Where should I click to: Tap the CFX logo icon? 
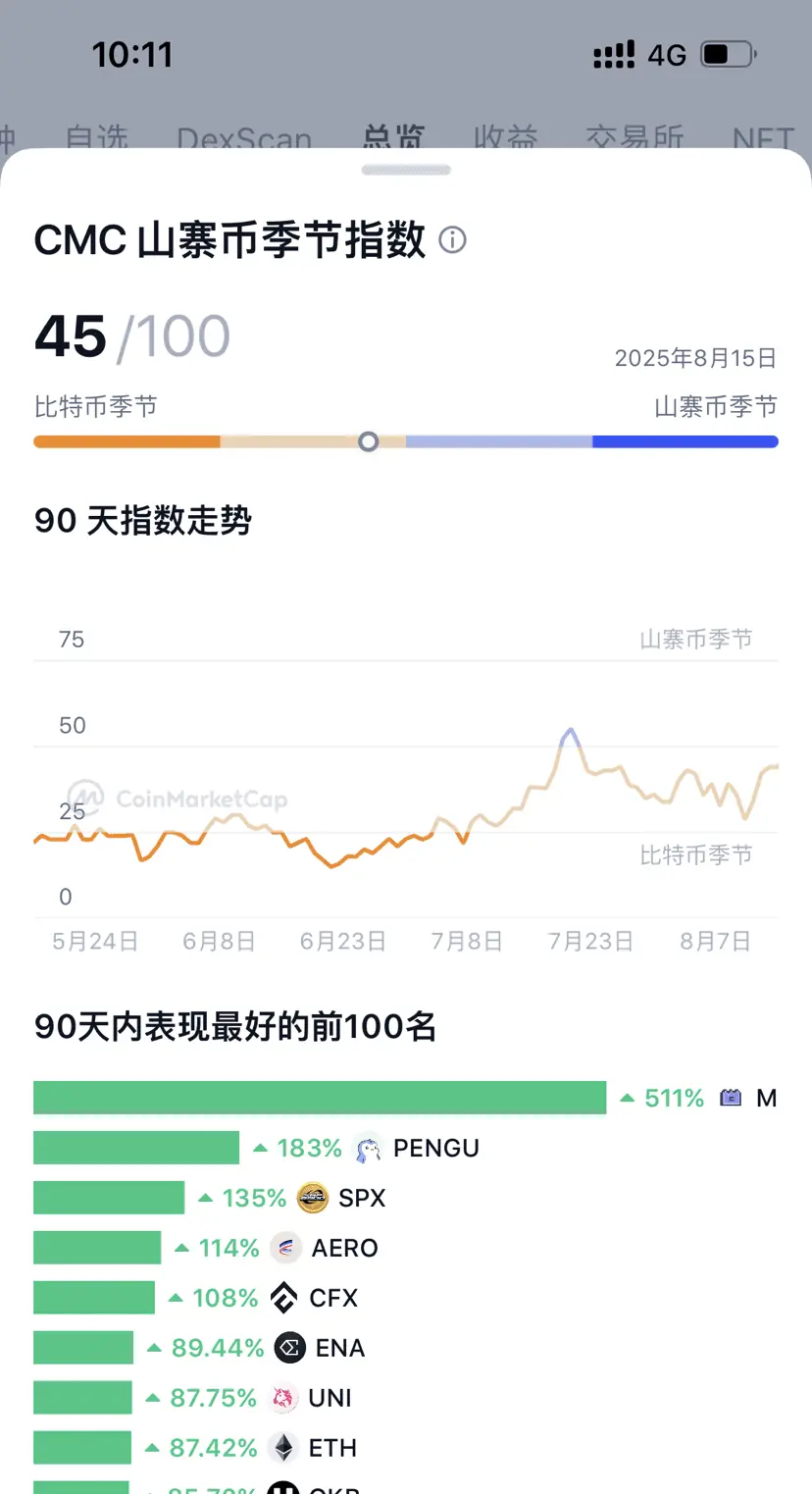pos(283,1298)
